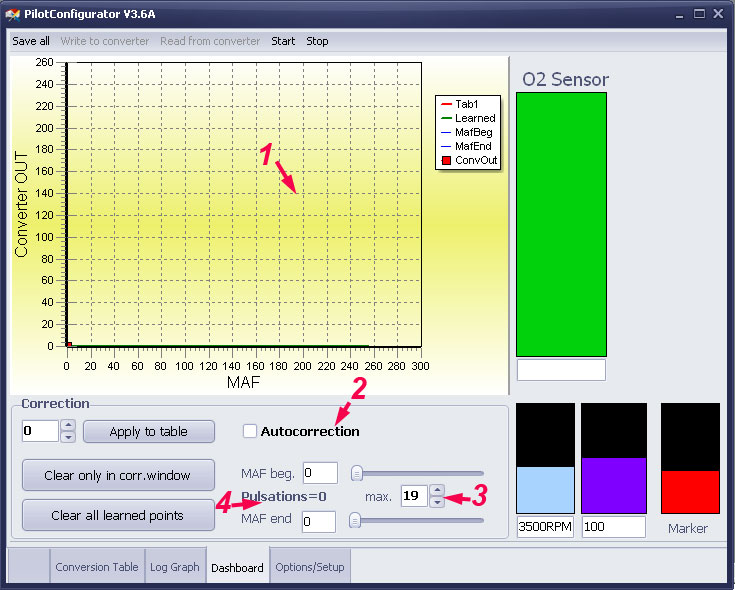Click Write to converter menu item
This screenshot has height=590, width=735.
(x=105, y=41)
